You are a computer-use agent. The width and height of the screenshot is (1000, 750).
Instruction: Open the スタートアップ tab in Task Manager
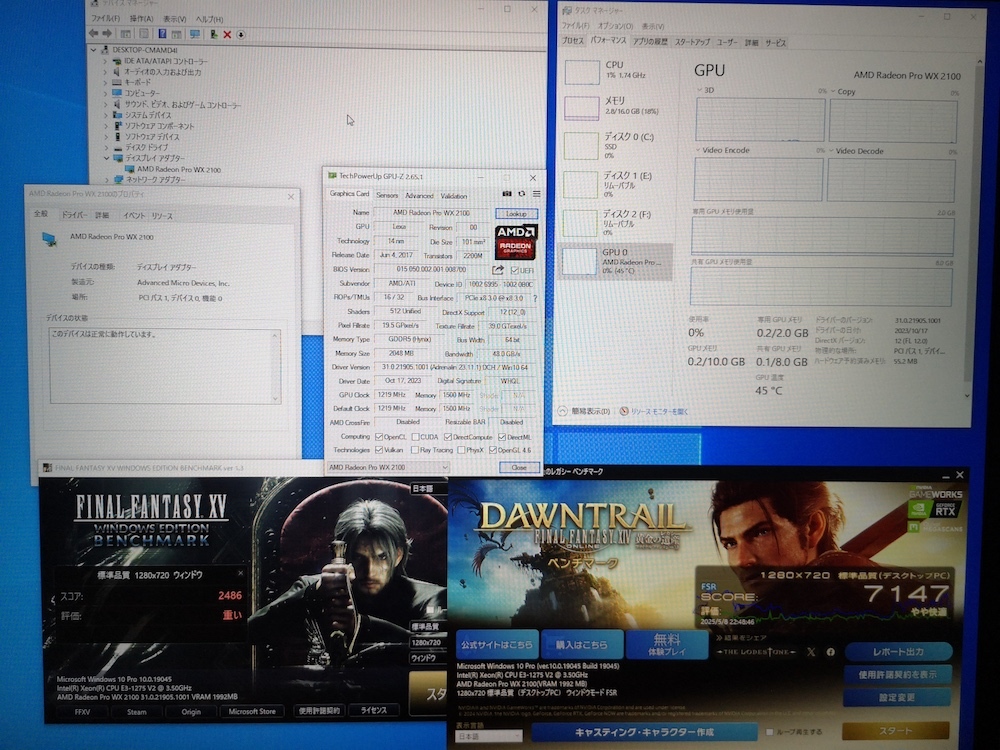[x=692, y=42]
